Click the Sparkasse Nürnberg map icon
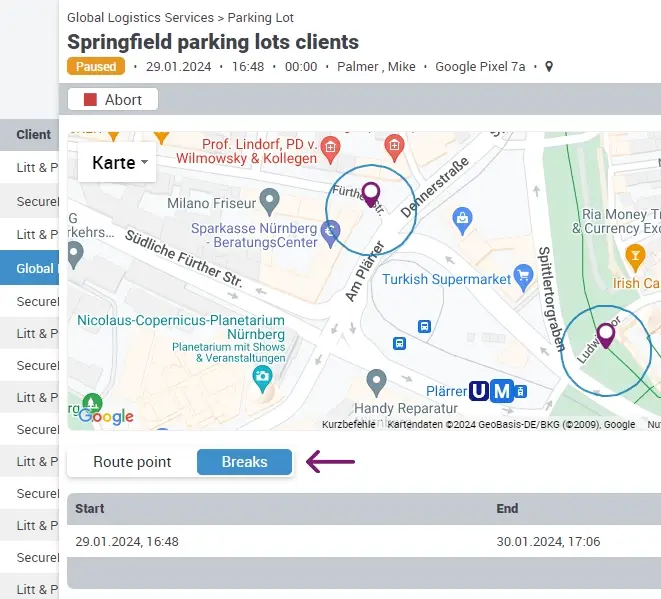The image size is (661, 599). 333,235
